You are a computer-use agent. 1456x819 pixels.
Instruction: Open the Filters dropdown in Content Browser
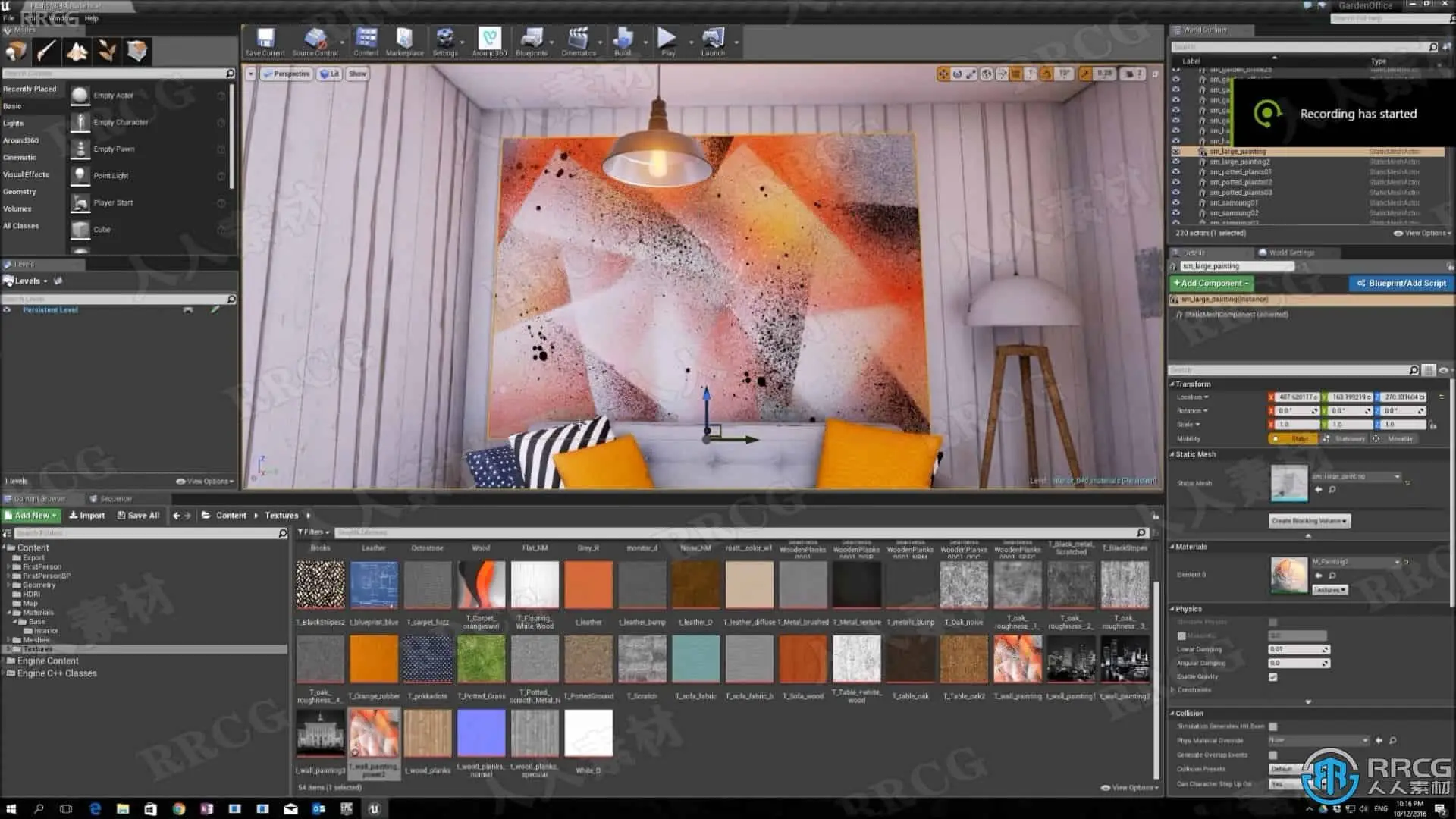(x=313, y=532)
